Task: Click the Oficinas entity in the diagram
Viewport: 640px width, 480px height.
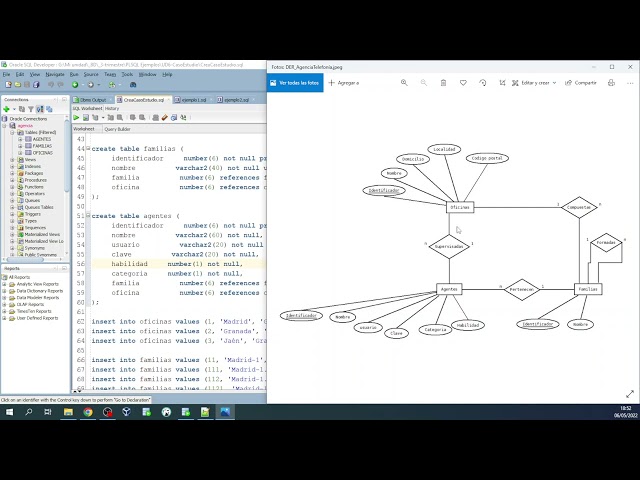Action: coord(460,207)
